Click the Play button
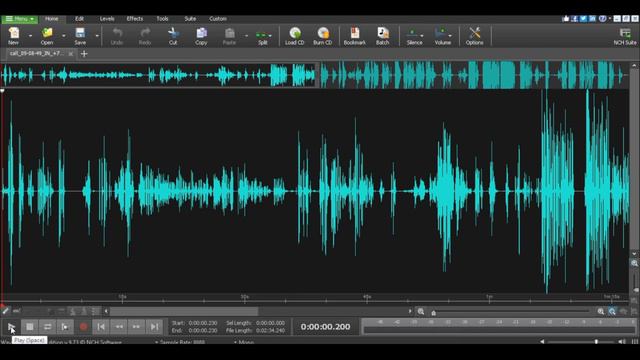 point(11,327)
